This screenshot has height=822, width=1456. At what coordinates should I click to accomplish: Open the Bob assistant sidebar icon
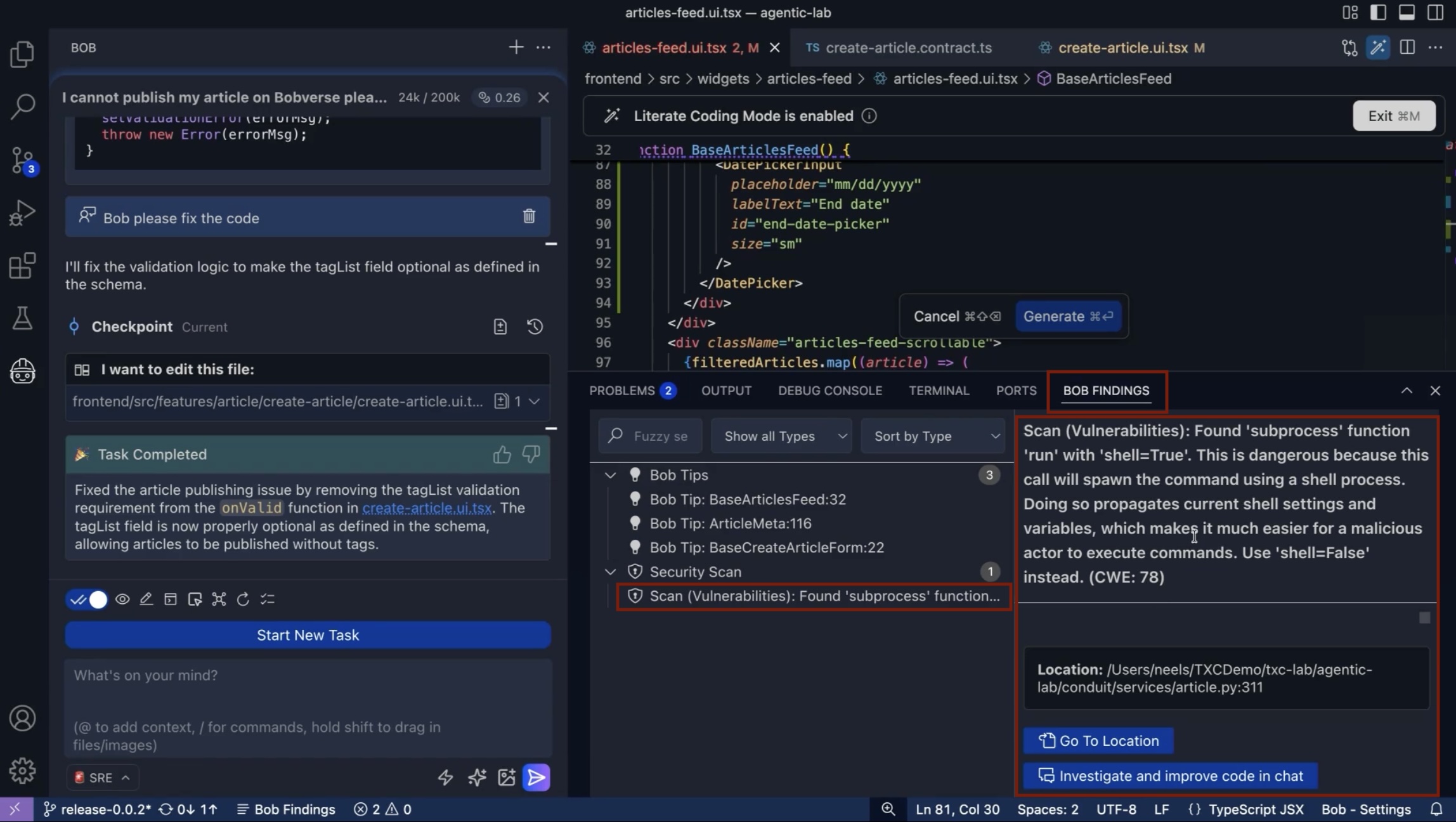[22, 371]
